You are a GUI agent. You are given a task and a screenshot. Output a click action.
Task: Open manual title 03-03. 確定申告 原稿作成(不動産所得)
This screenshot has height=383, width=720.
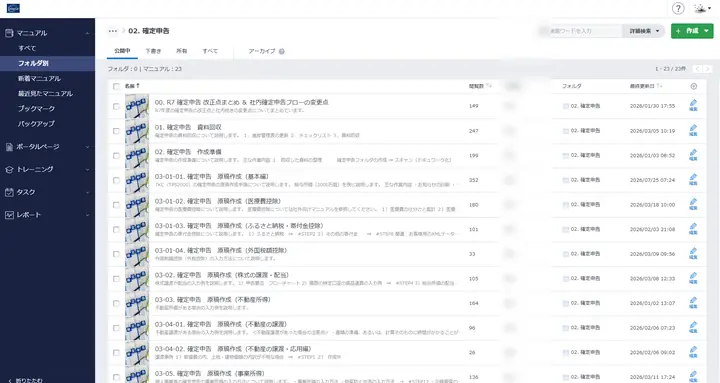pyautogui.click(x=212, y=299)
